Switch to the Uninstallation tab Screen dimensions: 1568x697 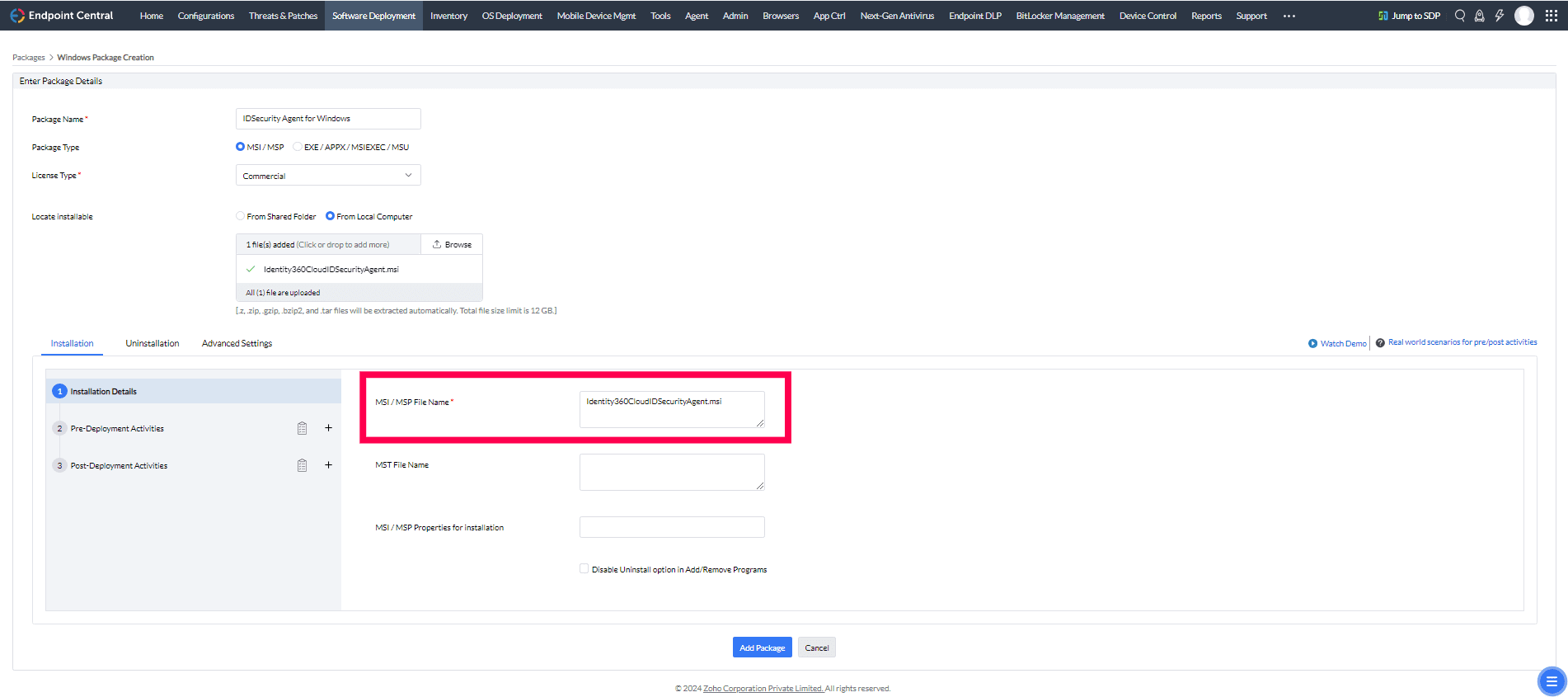pos(153,343)
